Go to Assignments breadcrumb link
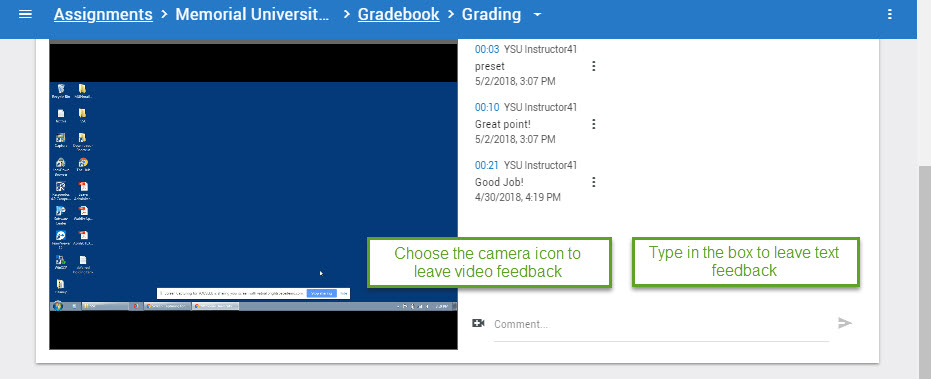 coord(103,14)
